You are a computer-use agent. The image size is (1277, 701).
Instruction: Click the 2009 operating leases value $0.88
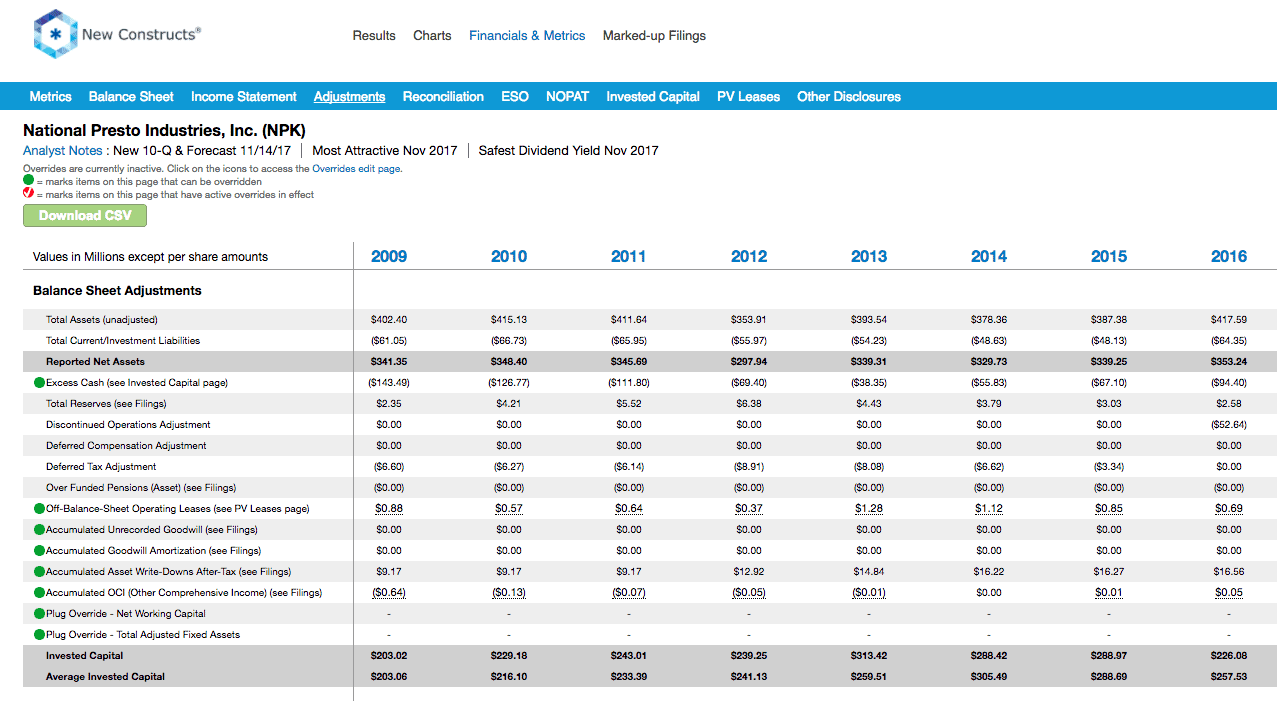tap(389, 509)
